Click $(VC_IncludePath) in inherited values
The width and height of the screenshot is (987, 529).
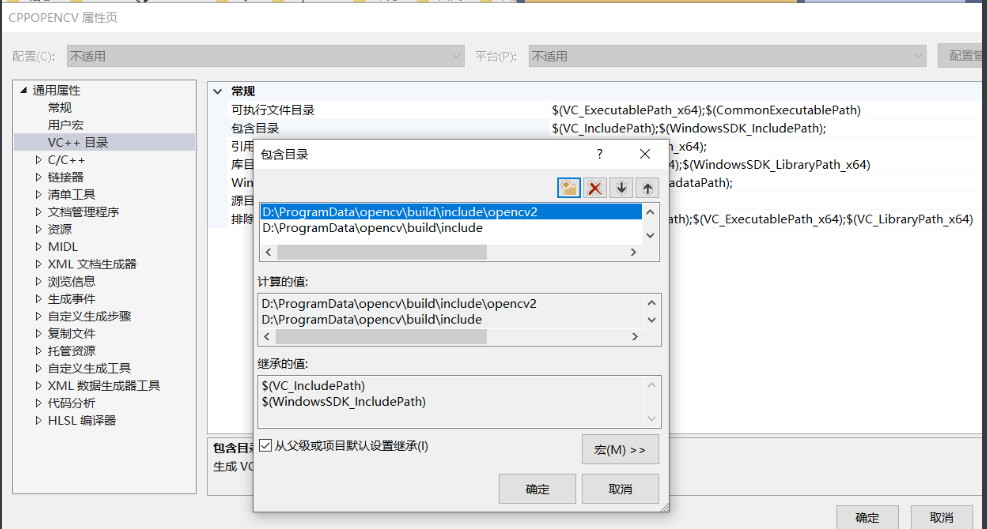pyautogui.click(x=313, y=385)
